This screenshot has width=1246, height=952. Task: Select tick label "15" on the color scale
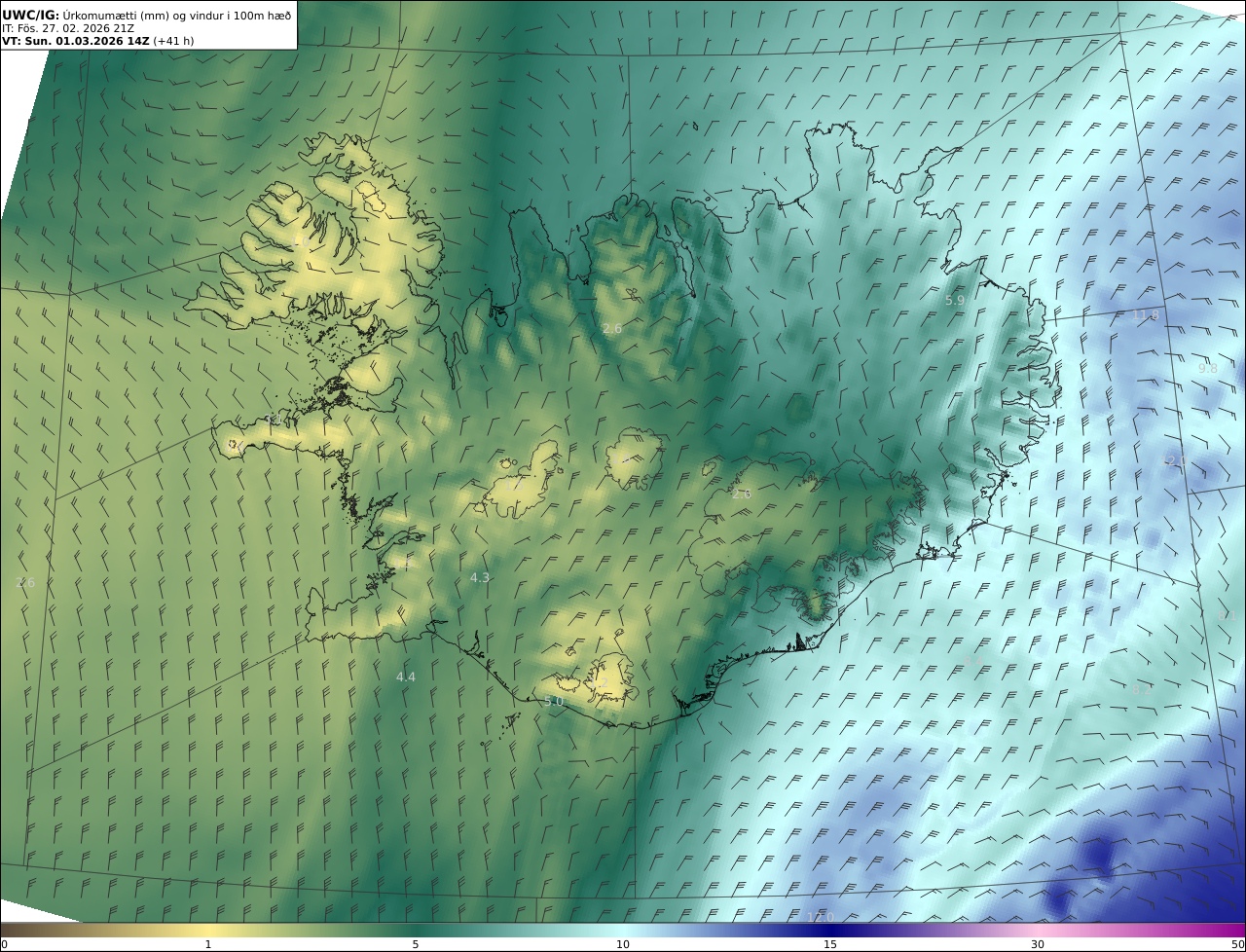pyautogui.click(x=830, y=944)
